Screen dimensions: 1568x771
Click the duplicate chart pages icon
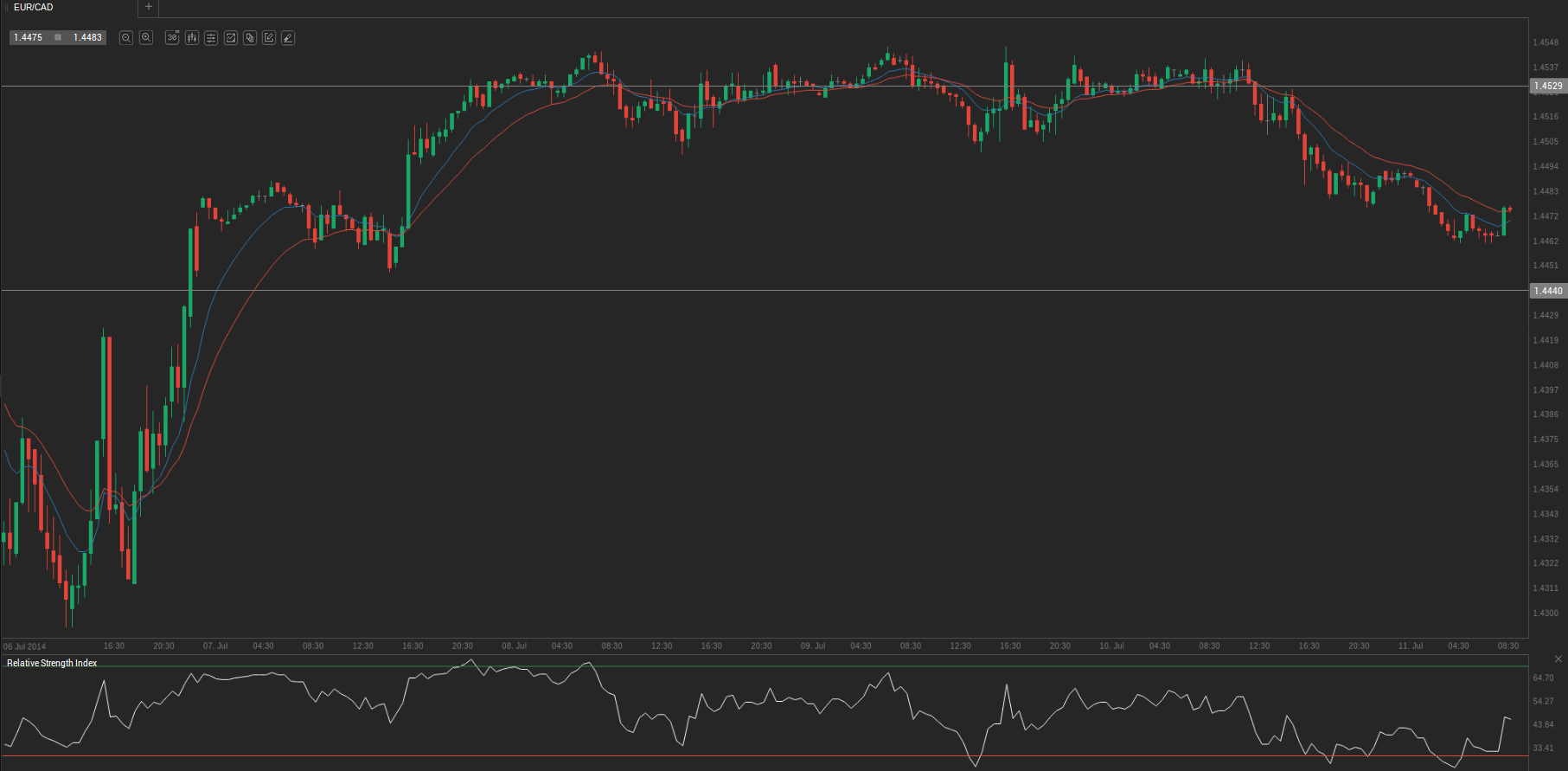coord(250,38)
